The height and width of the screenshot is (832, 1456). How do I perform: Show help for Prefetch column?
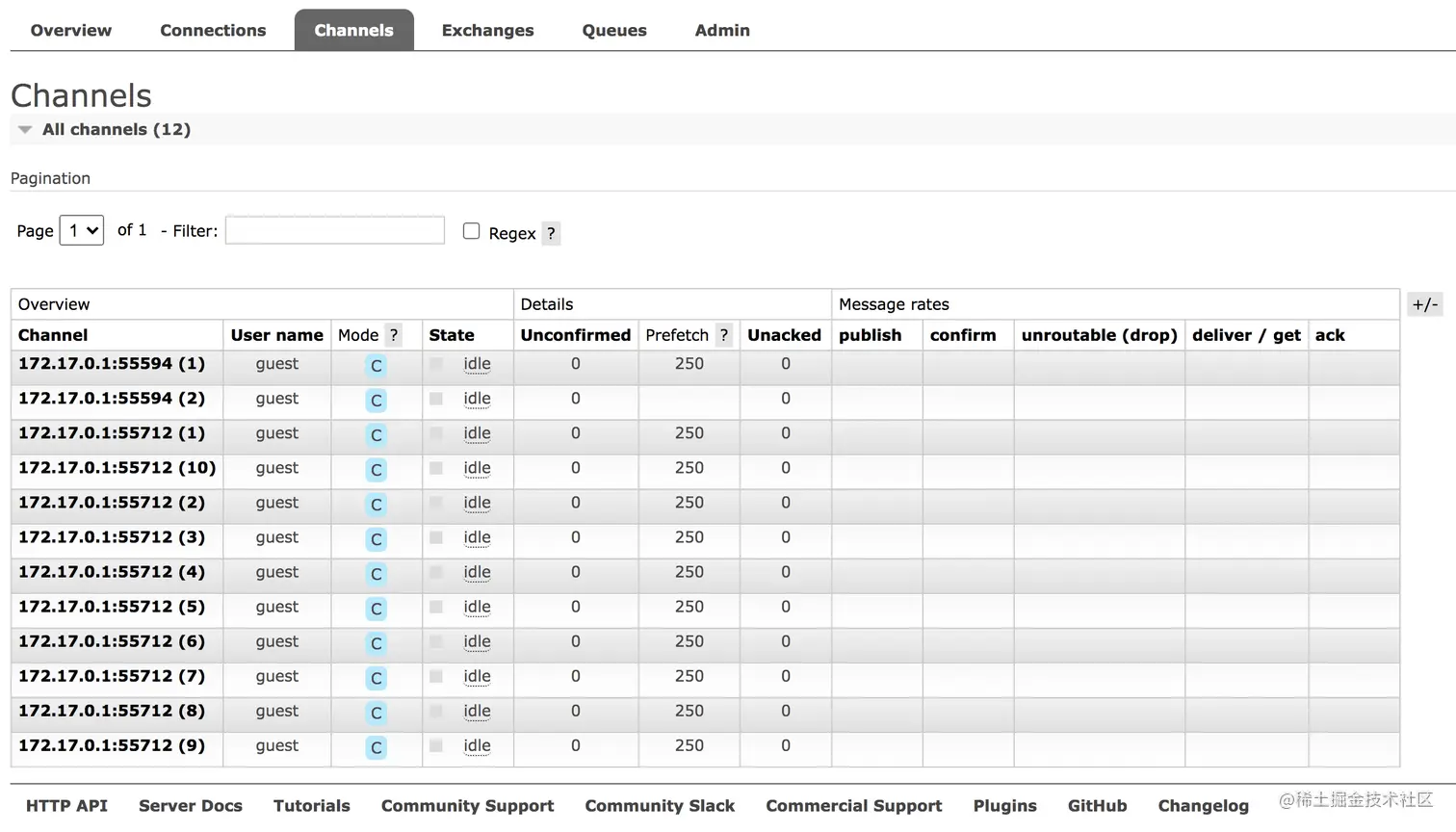coord(724,335)
